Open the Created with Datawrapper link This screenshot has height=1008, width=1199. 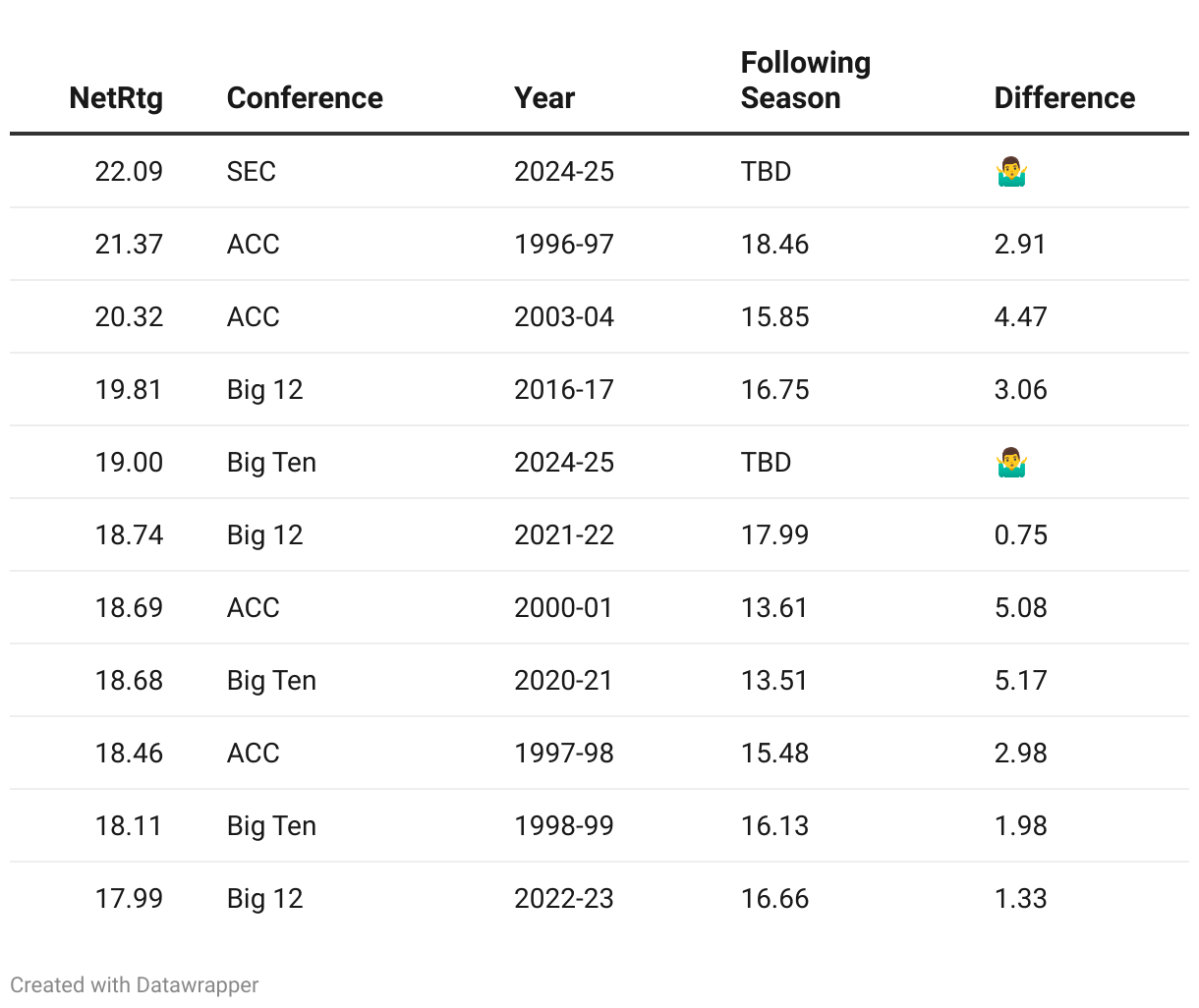pyautogui.click(x=135, y=984)
